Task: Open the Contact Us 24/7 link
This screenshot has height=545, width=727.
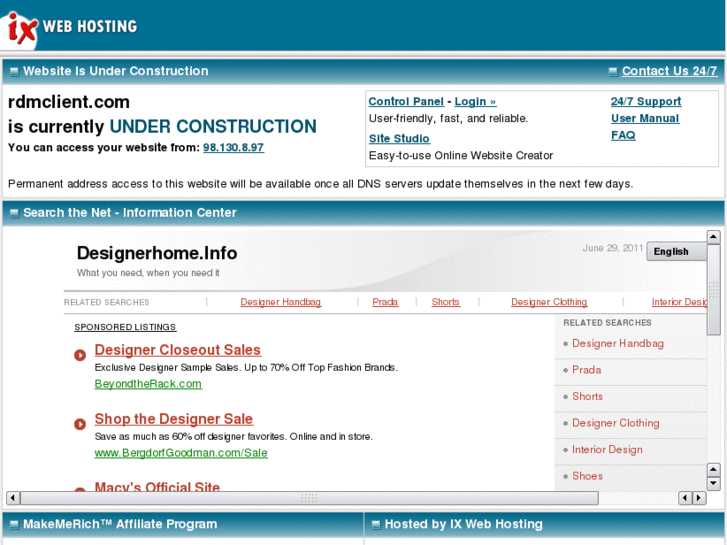Action: (670, 71)
